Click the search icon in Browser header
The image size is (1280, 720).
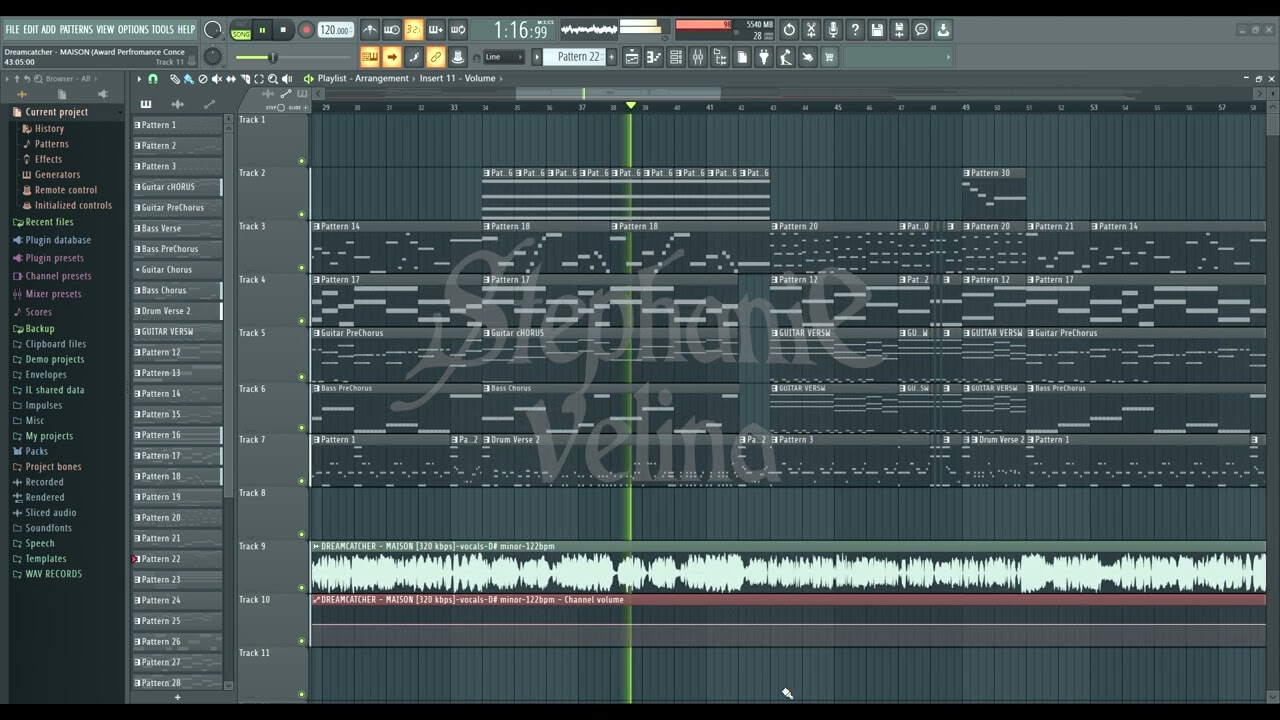pyautogui.click(x=40, y=79)
